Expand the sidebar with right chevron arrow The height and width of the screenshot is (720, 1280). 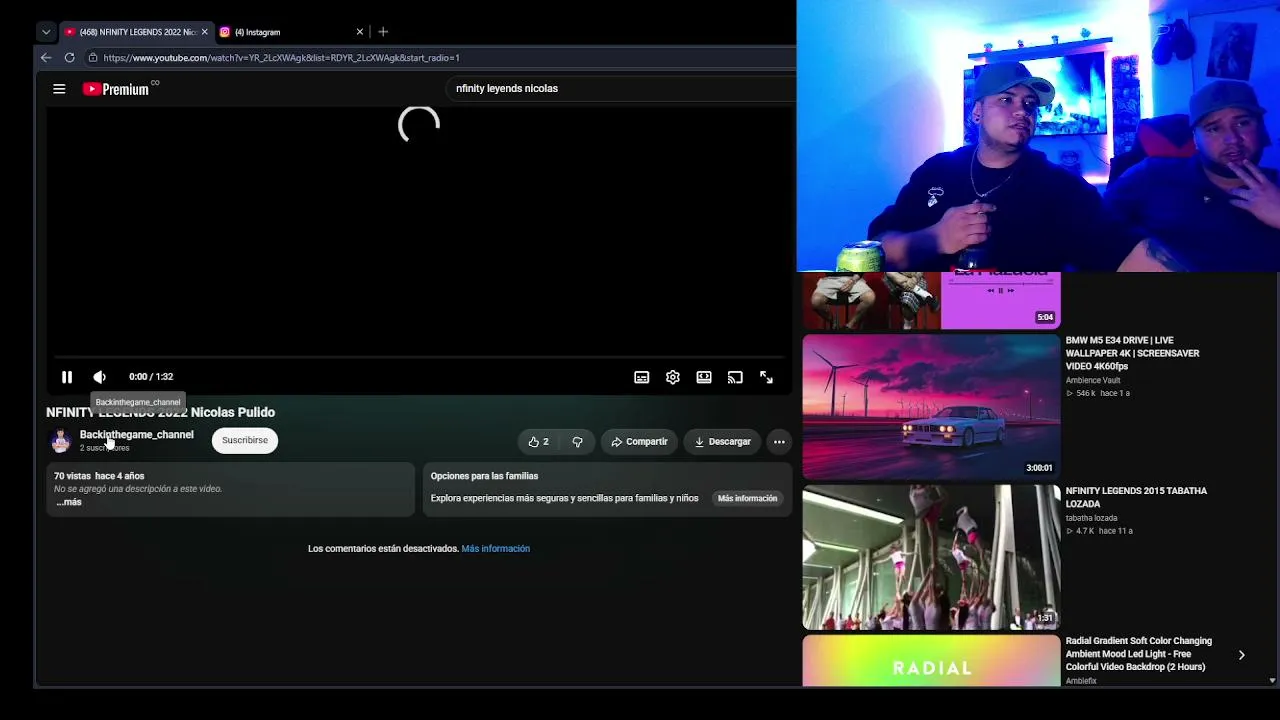(1242, 655)
